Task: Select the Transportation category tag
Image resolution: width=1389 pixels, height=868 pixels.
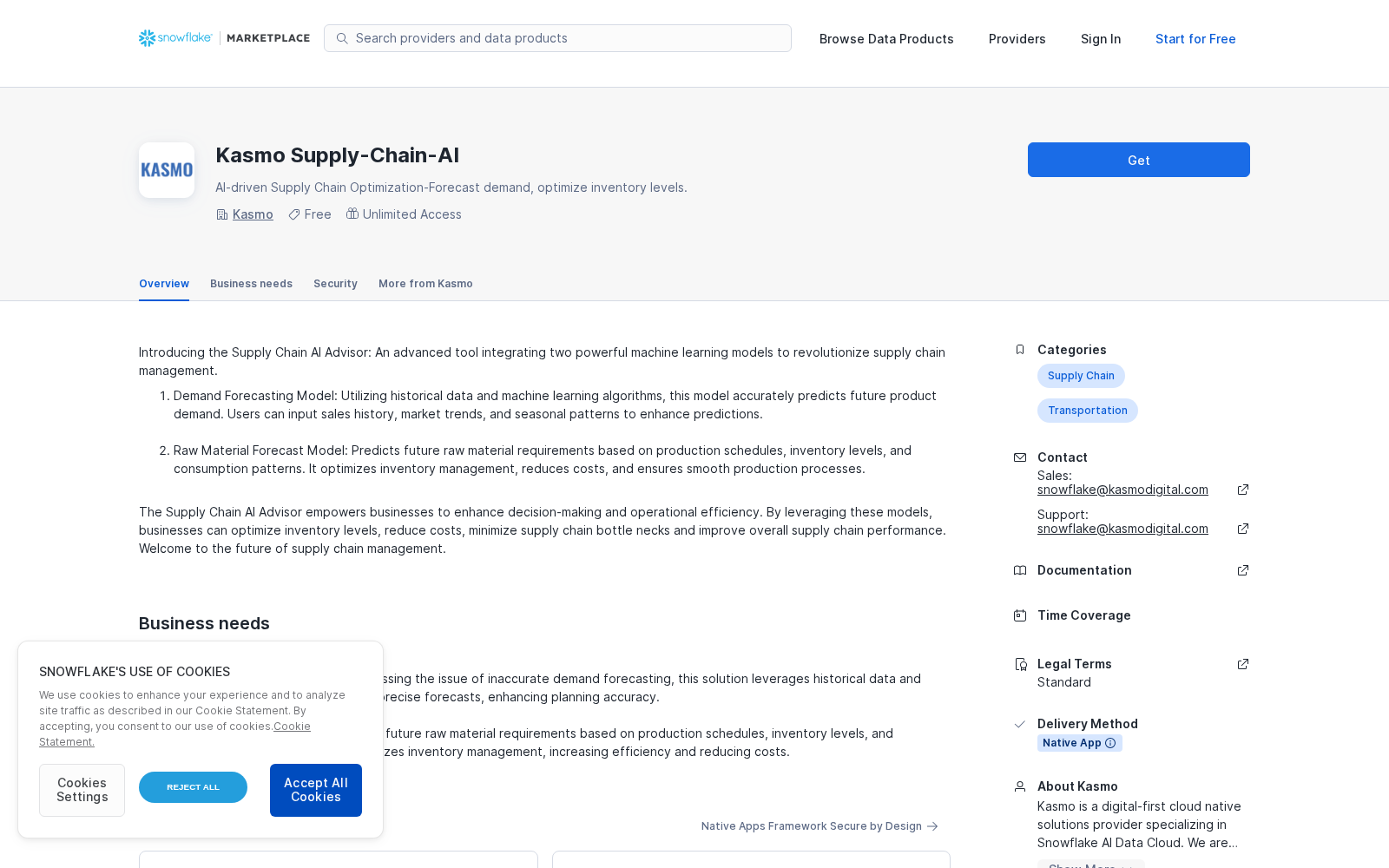Action: 1088,411
